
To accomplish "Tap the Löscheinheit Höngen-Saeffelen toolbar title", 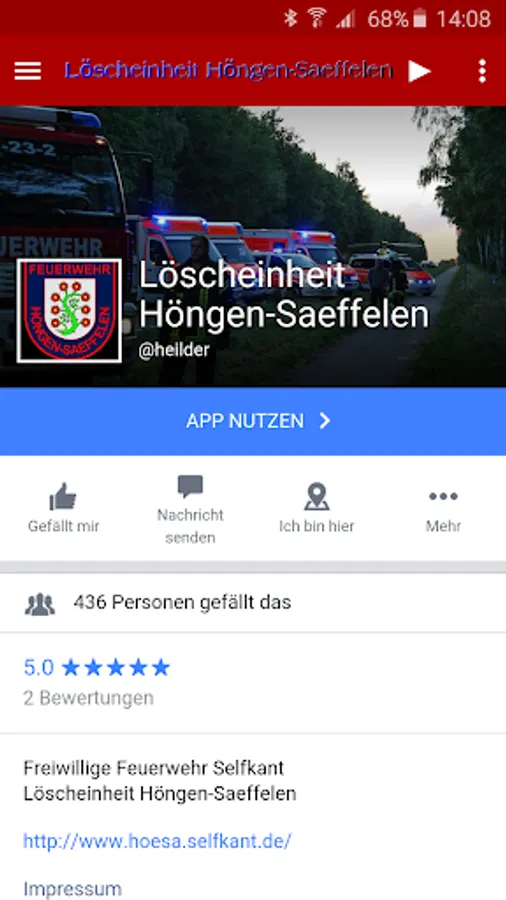I will (228, 71).
